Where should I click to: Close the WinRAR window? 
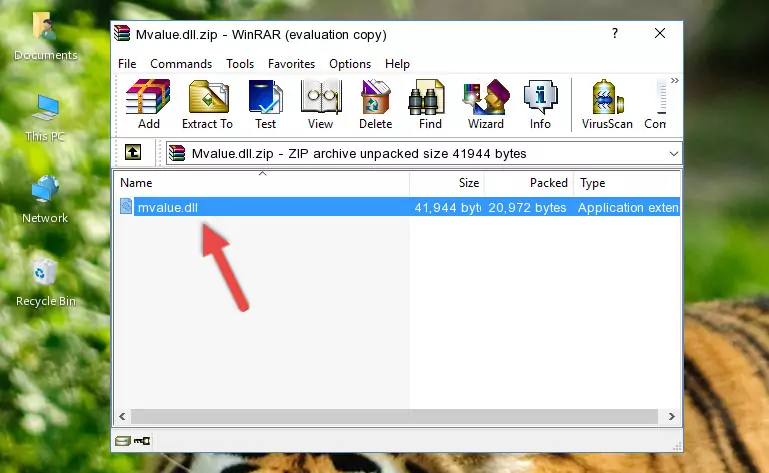point(660,33)
